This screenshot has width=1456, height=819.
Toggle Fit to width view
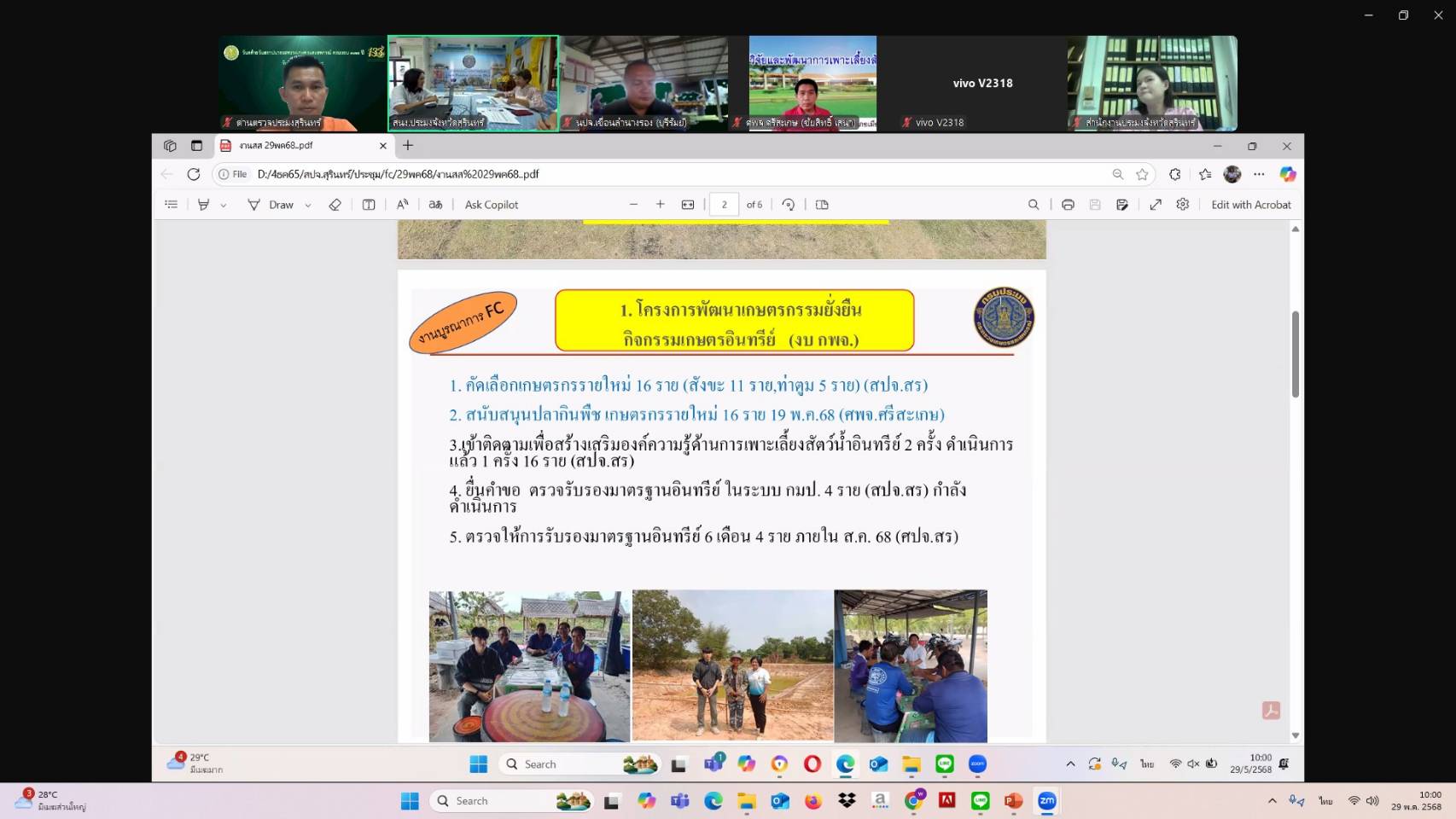click(x=688, y=205)
